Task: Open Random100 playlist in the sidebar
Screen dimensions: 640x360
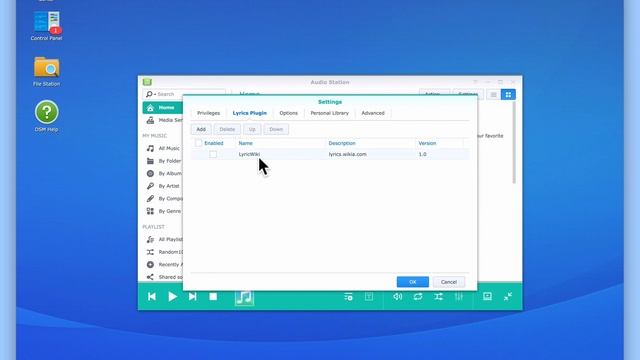Action: (162, 252)
